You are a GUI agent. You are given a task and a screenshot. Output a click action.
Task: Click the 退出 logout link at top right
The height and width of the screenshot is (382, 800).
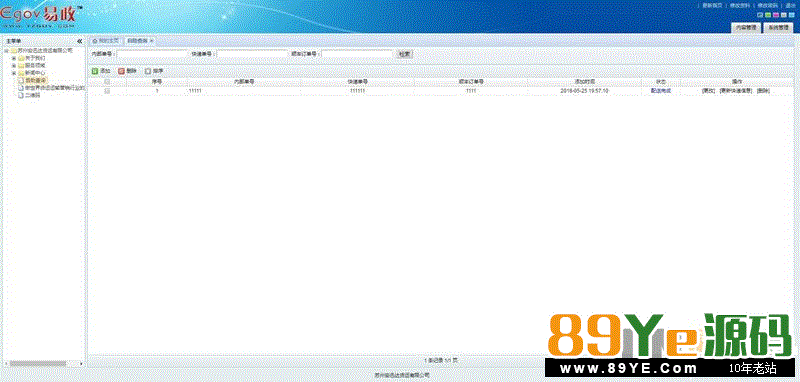tap(790, 5)
